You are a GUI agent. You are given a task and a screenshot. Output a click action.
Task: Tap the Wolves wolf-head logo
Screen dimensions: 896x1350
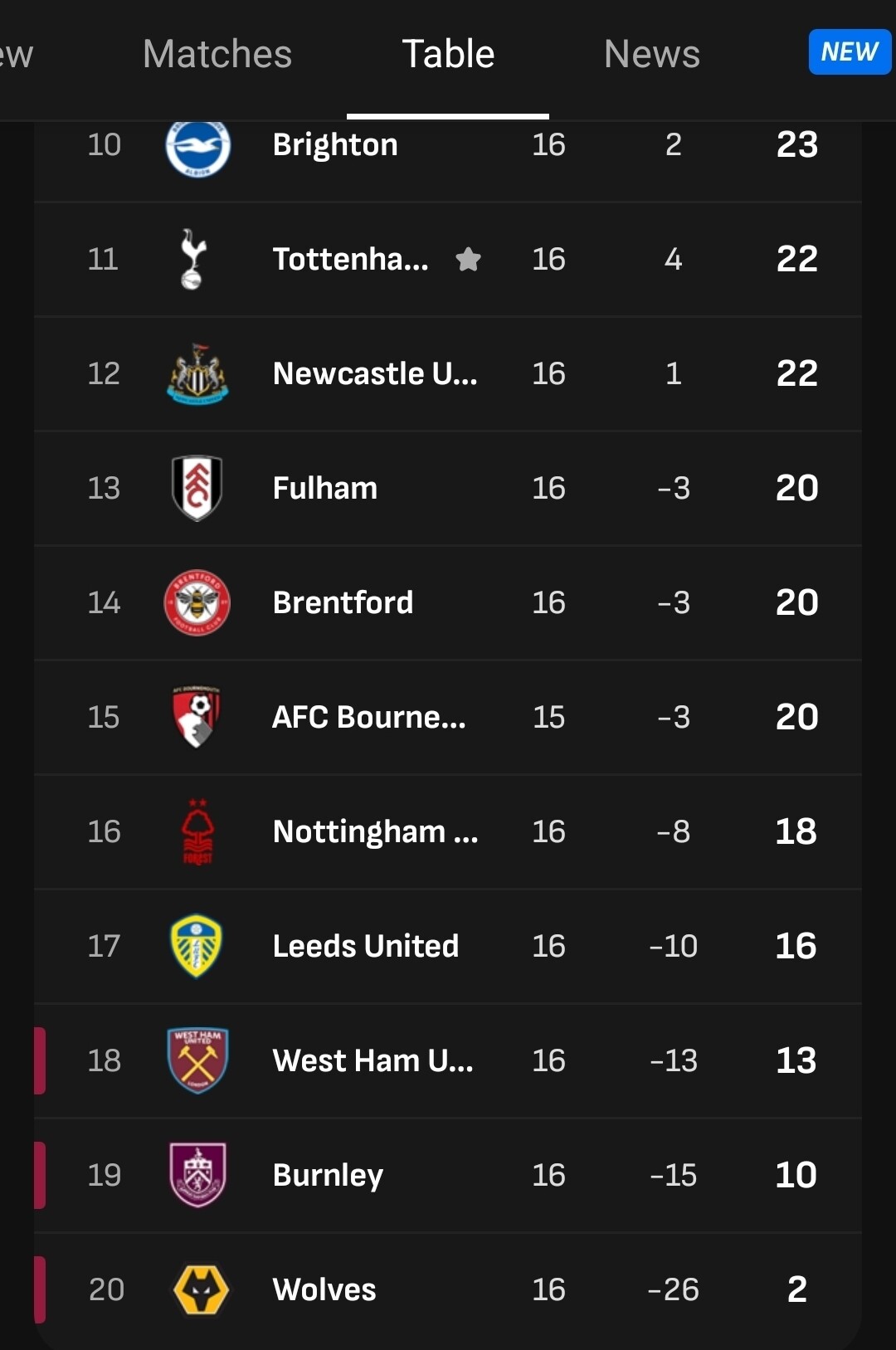[200, 1289]
